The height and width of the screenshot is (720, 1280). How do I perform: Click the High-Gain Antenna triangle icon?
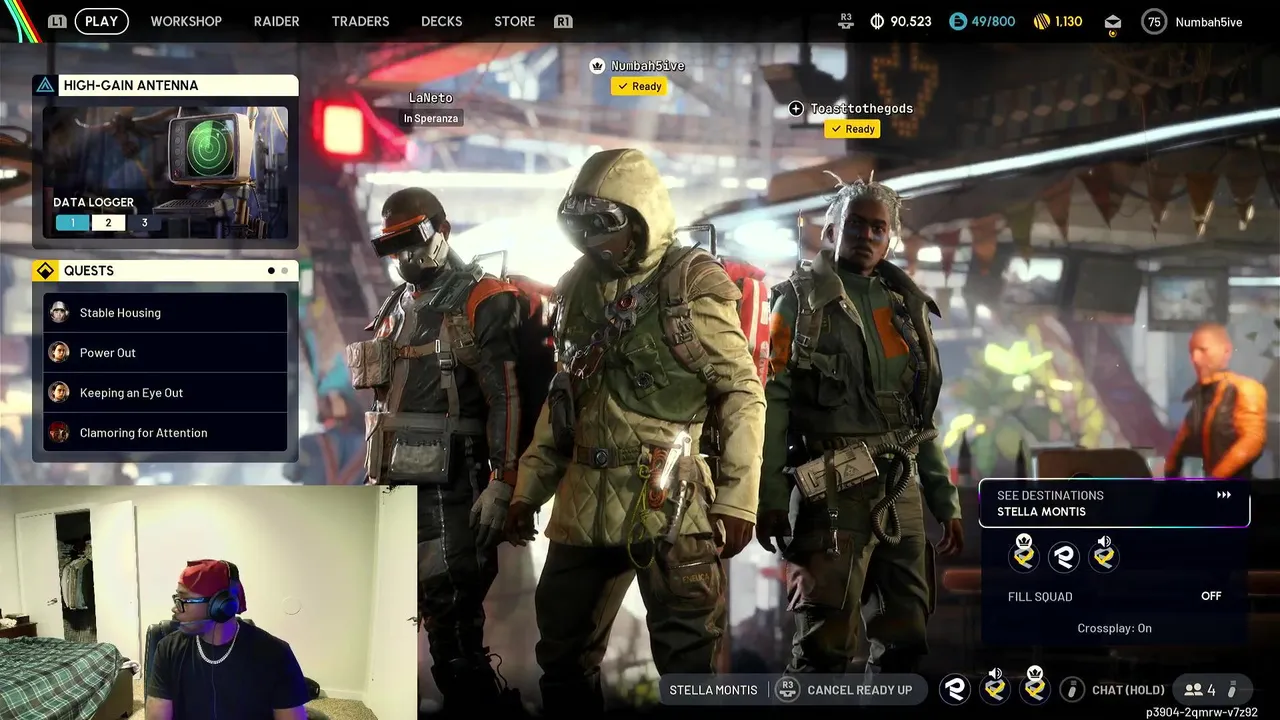[x=45, y=85]
